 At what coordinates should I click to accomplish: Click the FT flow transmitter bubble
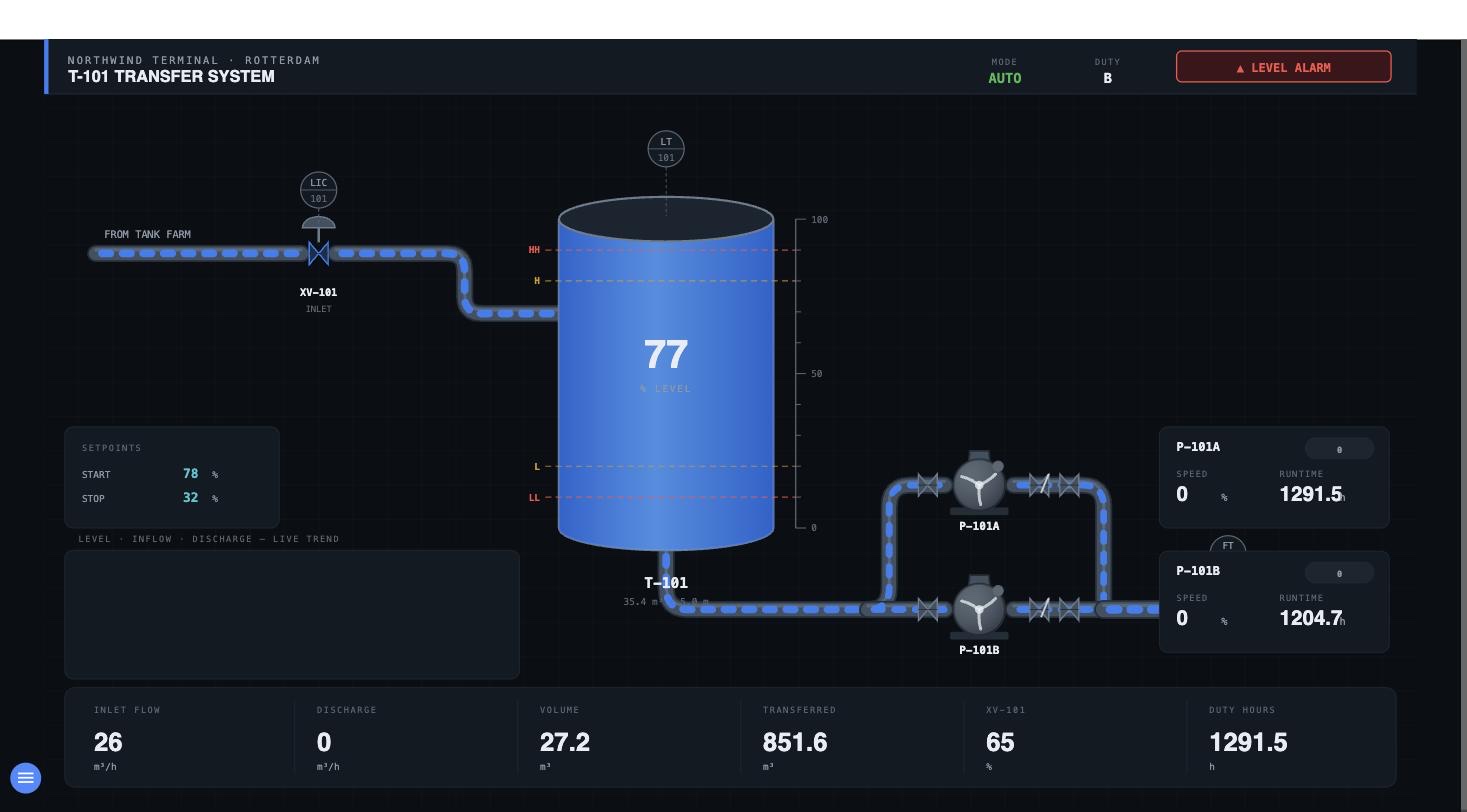(x=1228, y=545)
